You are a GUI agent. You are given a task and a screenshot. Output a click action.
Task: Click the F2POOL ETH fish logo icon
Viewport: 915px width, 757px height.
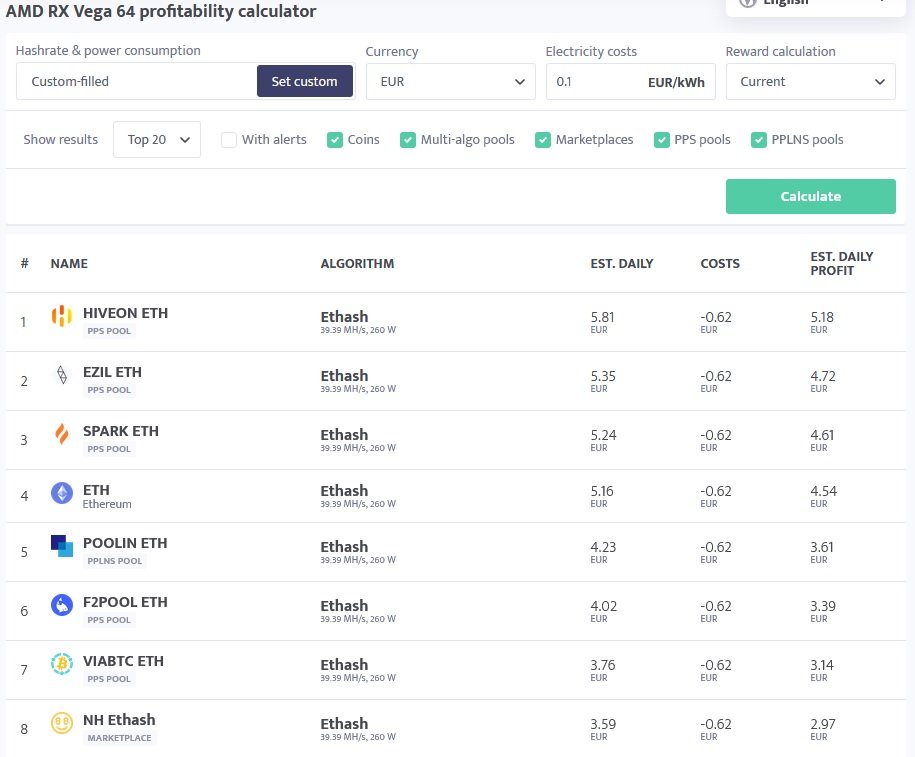pos(62,605)
